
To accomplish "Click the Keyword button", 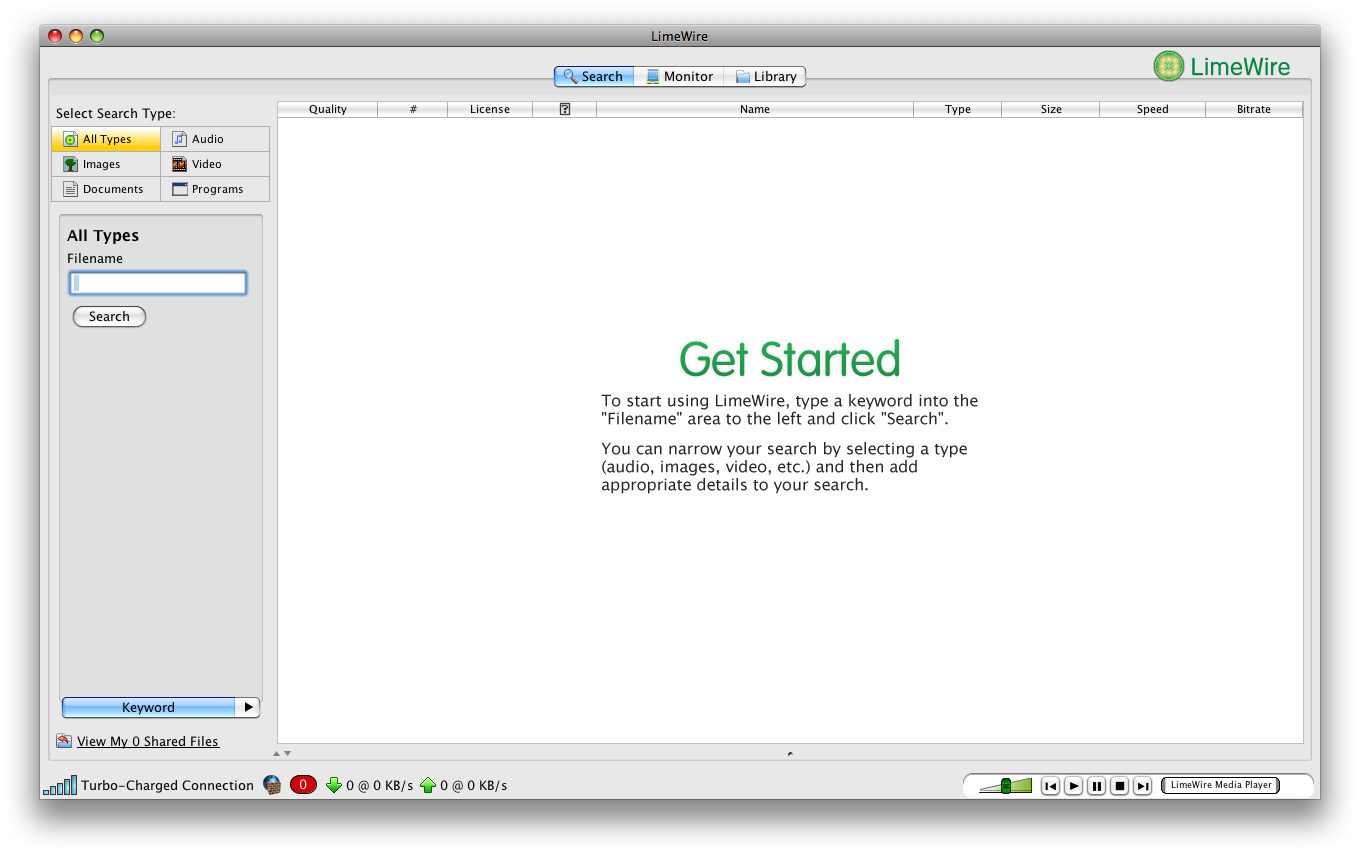I will (148, 707).
